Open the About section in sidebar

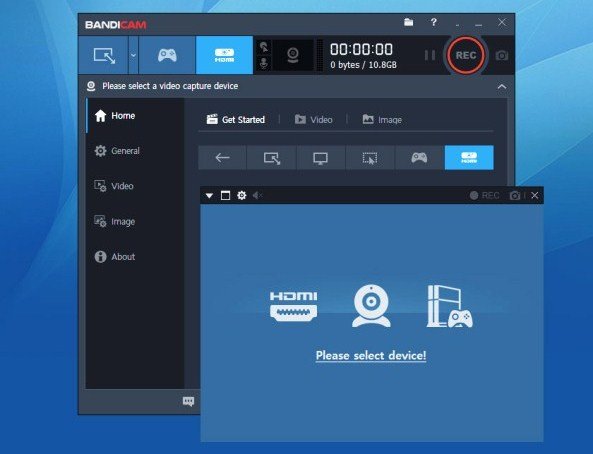click(115, 257)
